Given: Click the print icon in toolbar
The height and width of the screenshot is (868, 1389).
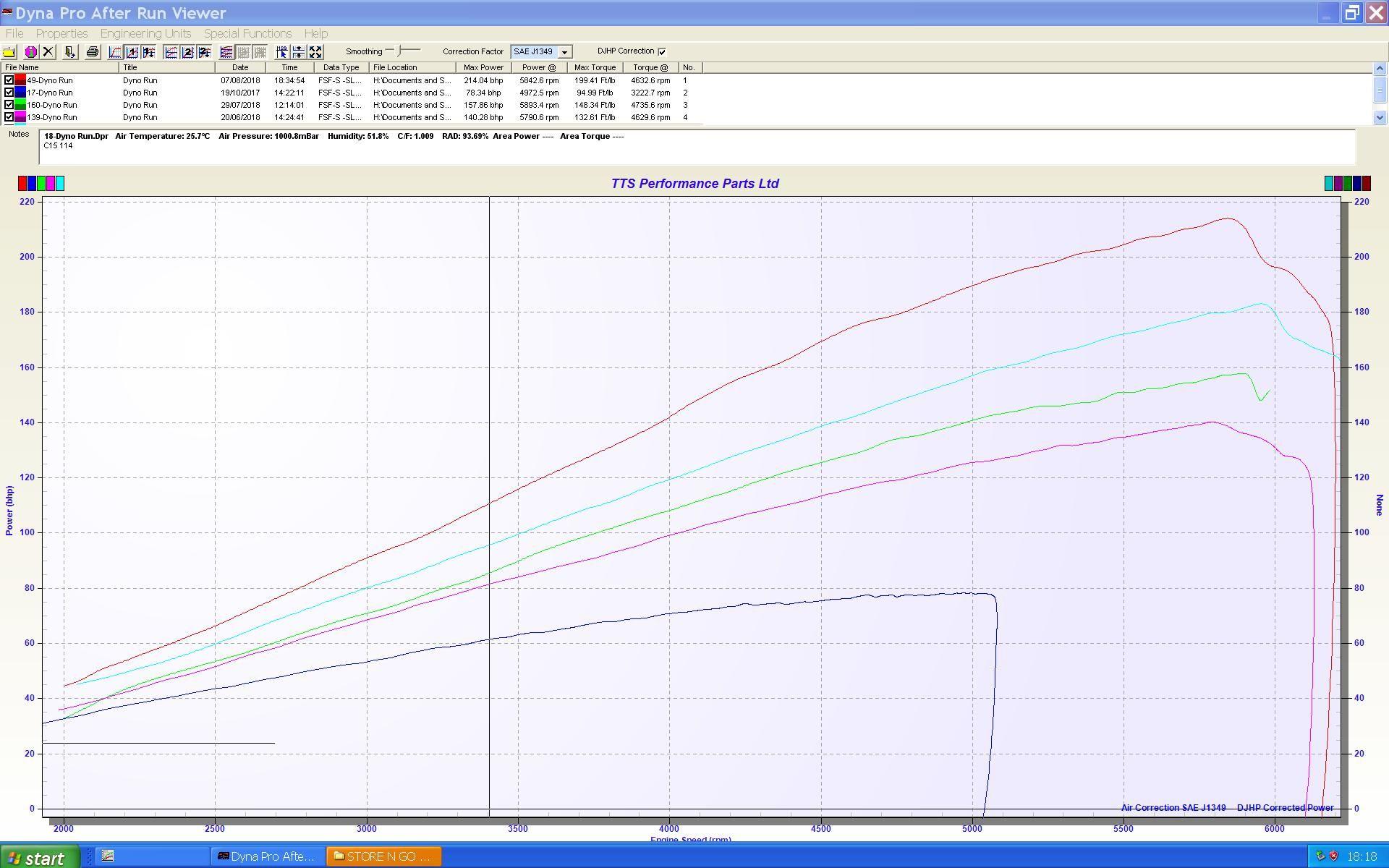Looking at the screenshot, I should point(92,52).
